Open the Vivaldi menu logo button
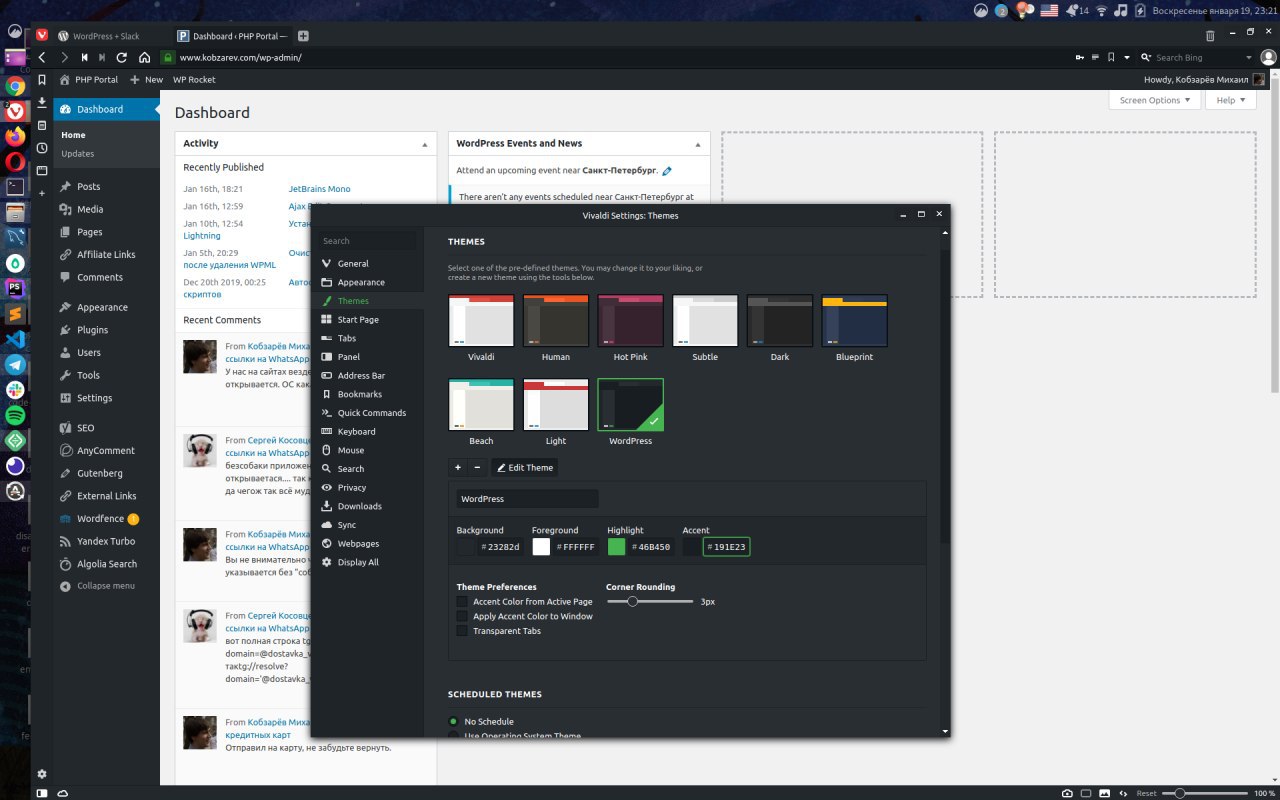This screenshot has height=800, width=1280. click(x=41, y=35)
